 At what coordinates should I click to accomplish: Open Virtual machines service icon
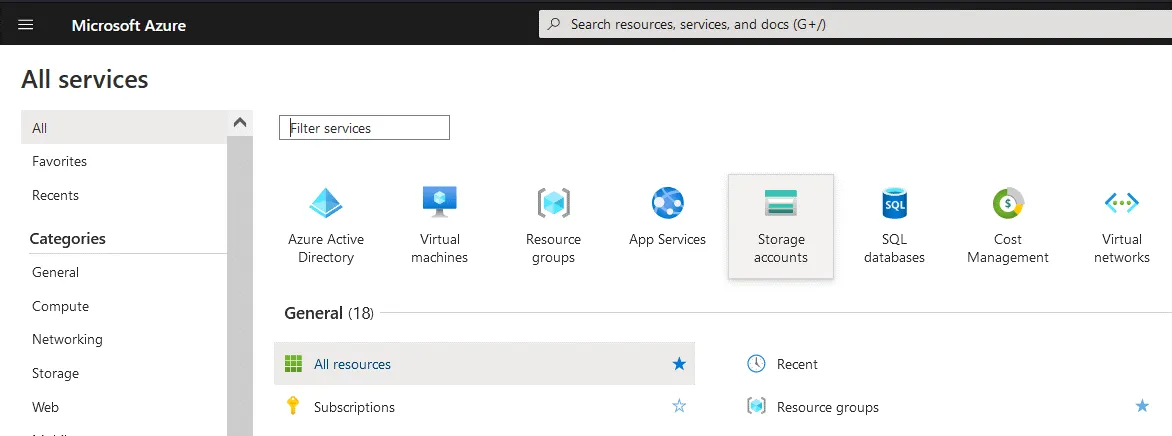pyautogui.click(x=439, y=204)
